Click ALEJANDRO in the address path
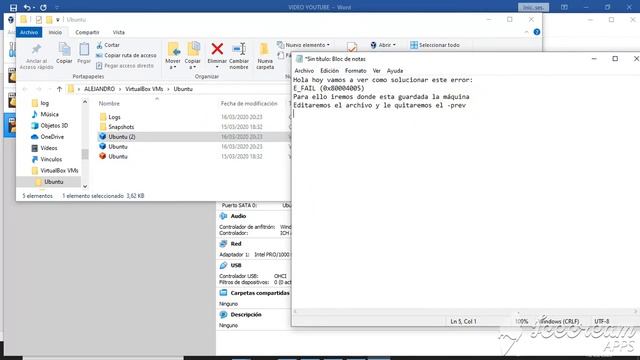 click(x=99, y=89)
